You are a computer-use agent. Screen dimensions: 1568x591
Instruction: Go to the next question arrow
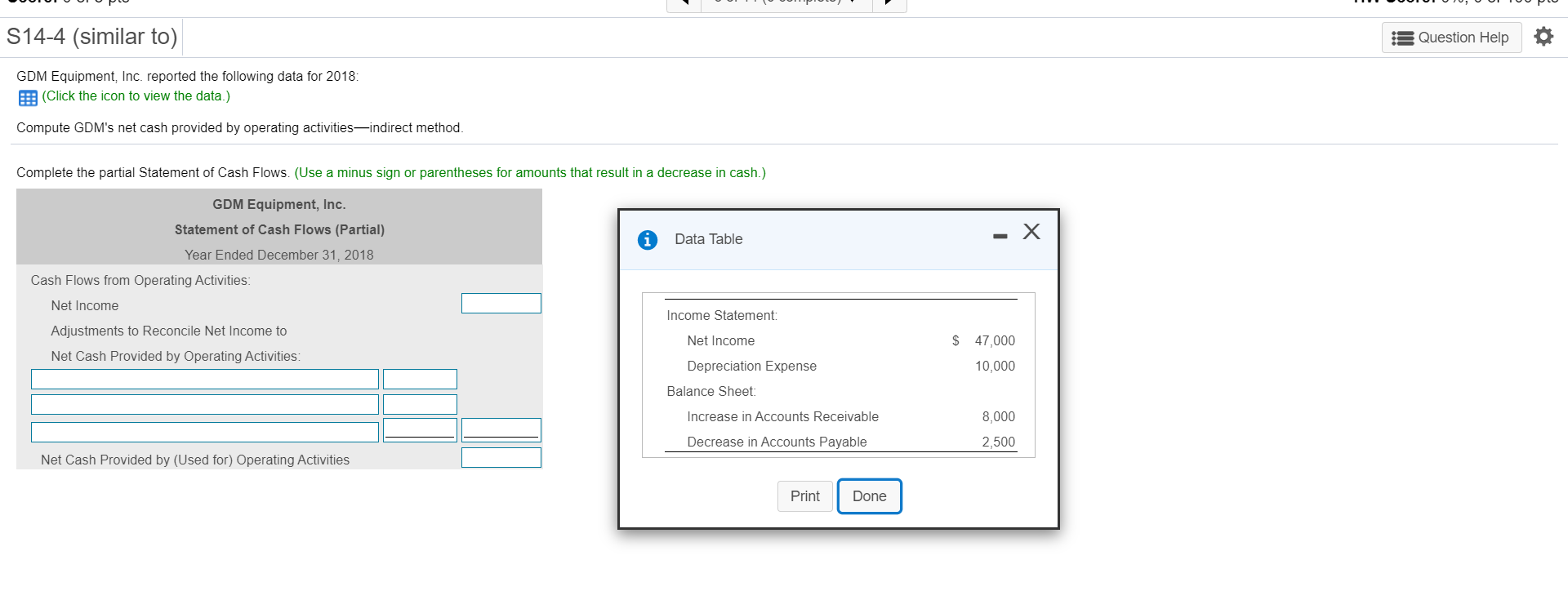coord(889,3)
